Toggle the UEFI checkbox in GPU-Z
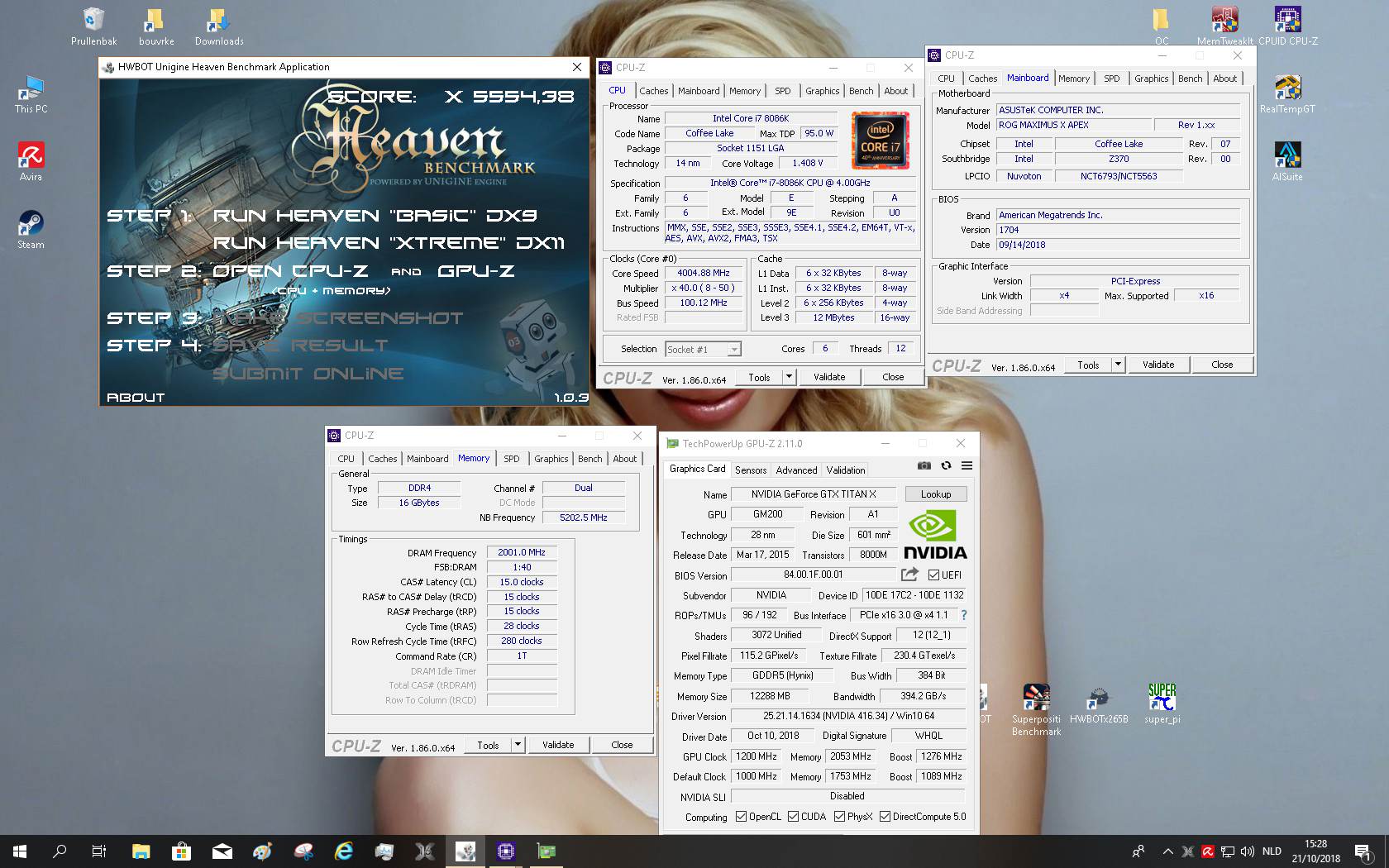The image size is (1389, 868). 933,575
